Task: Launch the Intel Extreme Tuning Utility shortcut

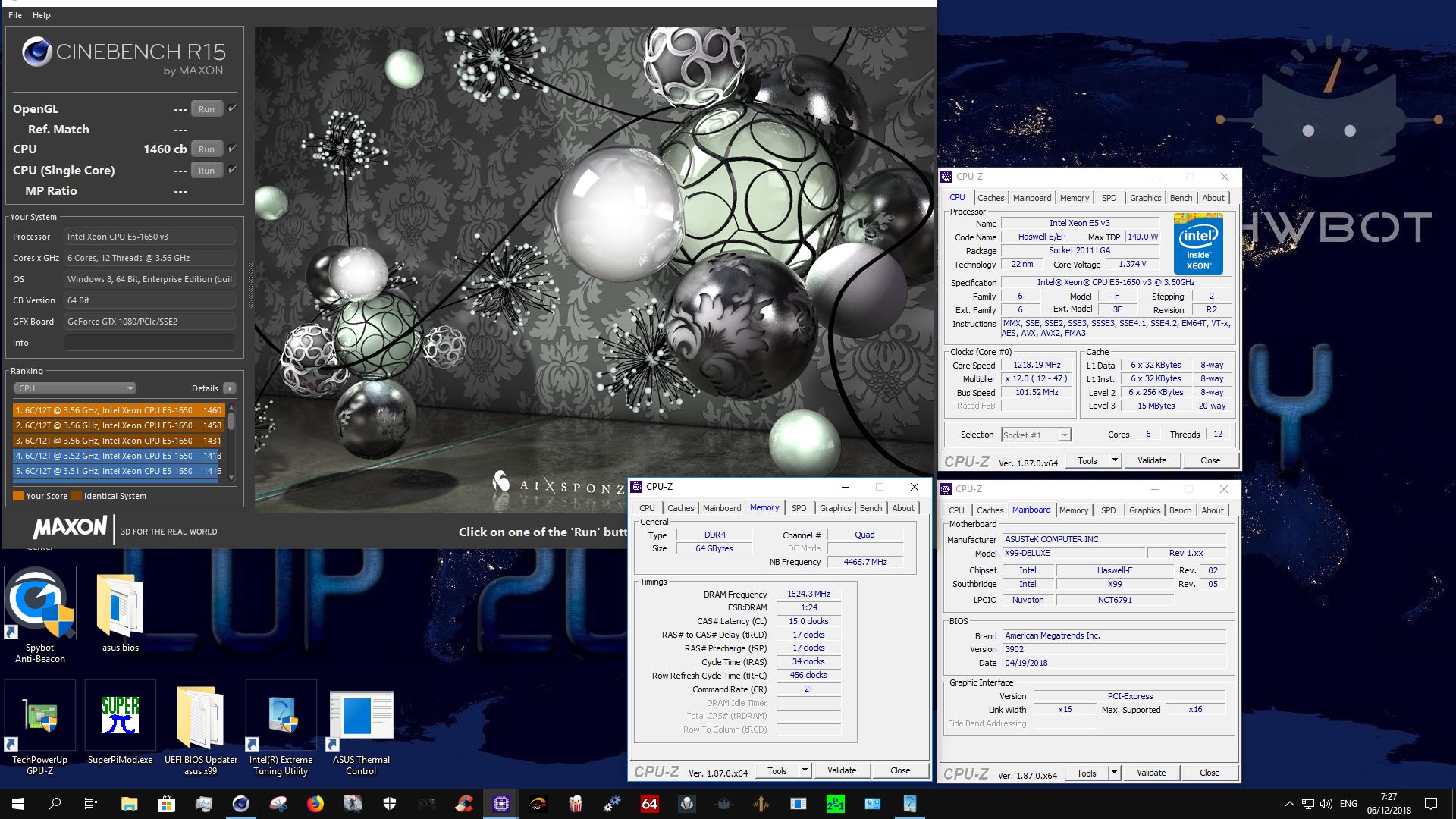Action: 281,728
